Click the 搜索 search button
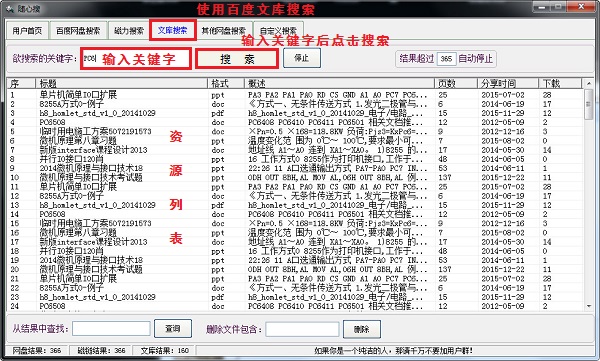Viewport: 600px width, 361px height. [237, 59]
